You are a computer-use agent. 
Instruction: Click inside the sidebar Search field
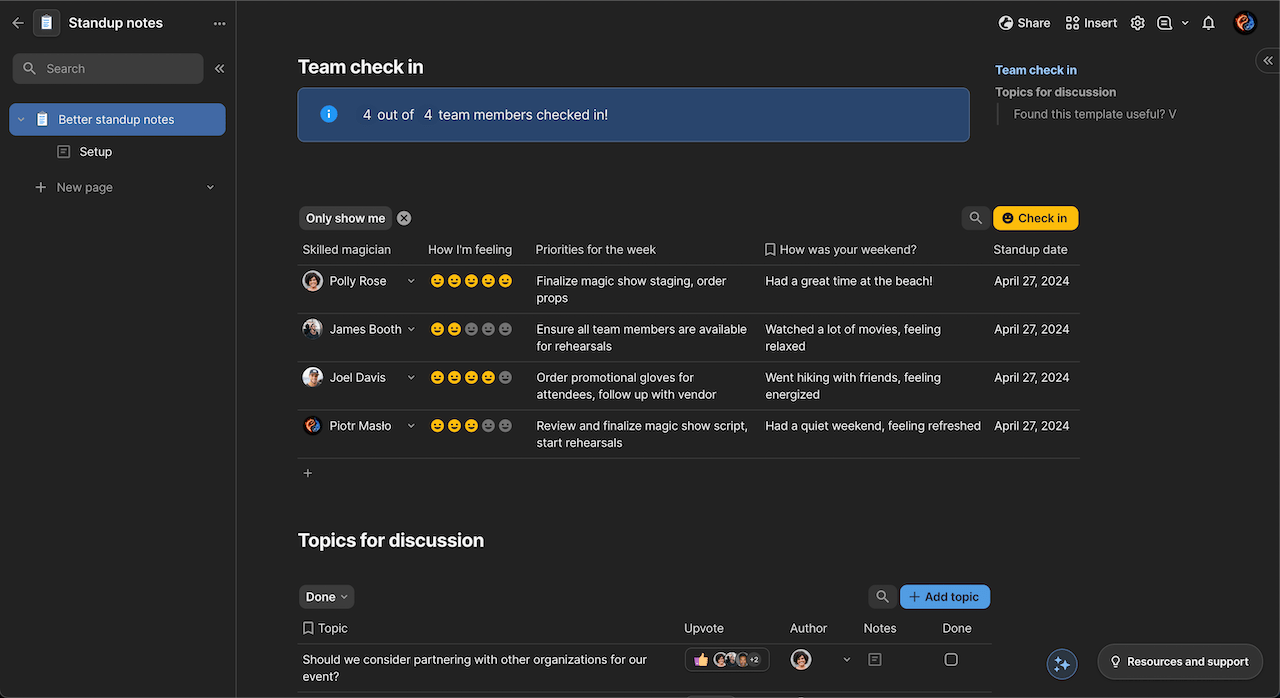coord(107,68)
